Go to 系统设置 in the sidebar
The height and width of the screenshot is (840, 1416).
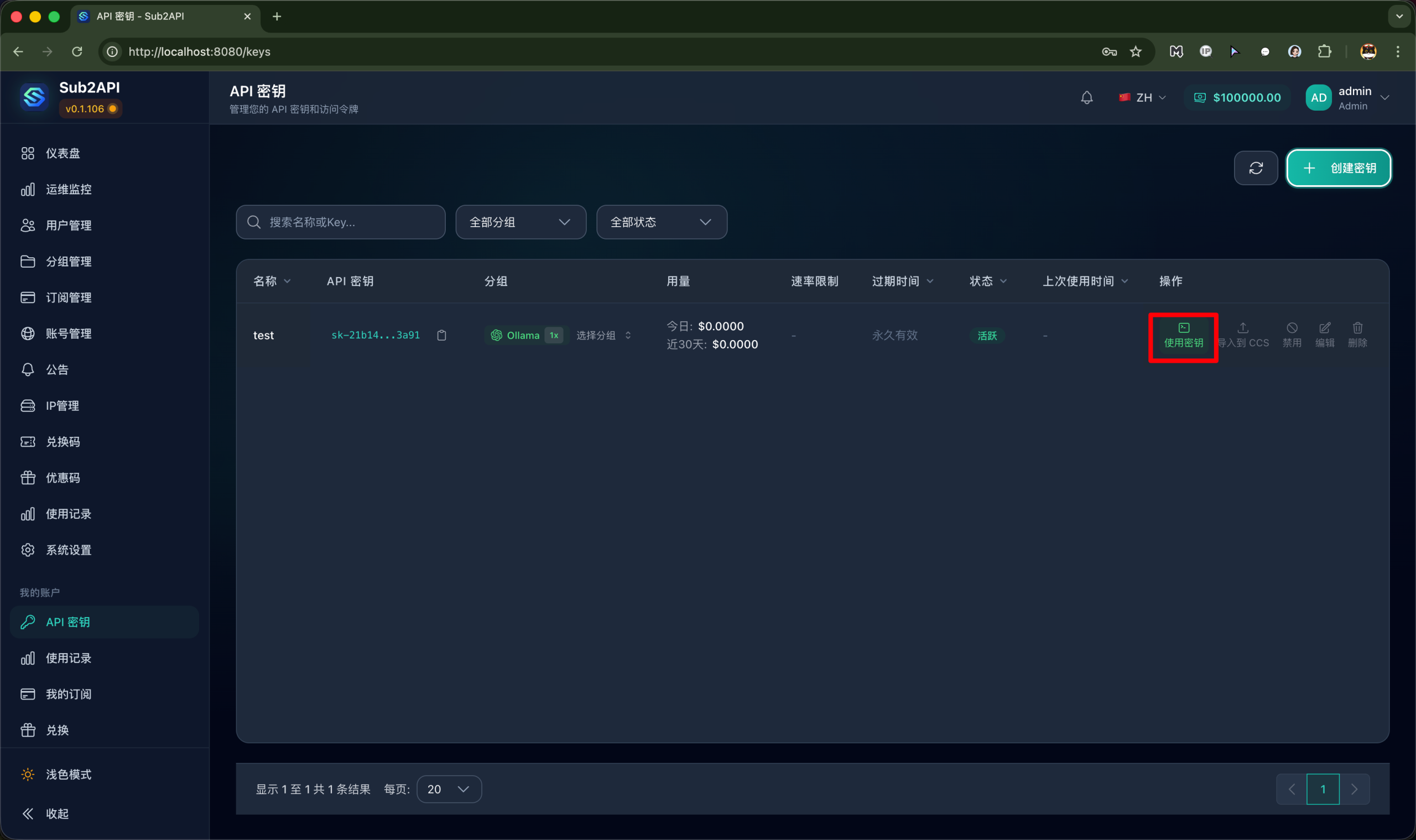pos(68,550)
